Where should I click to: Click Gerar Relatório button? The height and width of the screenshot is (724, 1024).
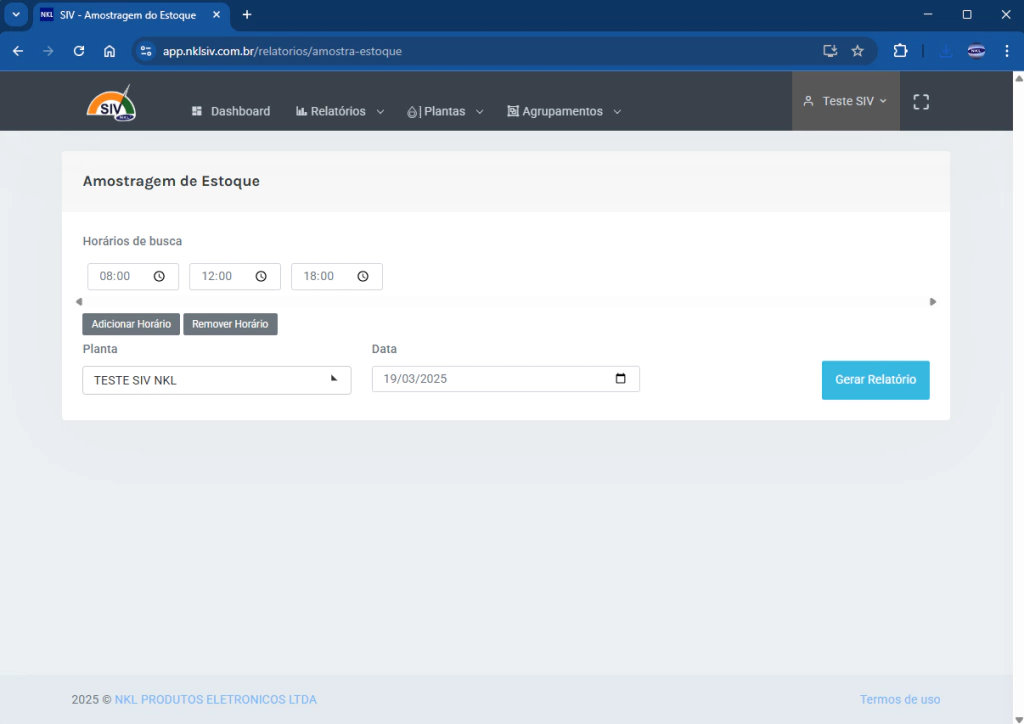tap(875, 380)
